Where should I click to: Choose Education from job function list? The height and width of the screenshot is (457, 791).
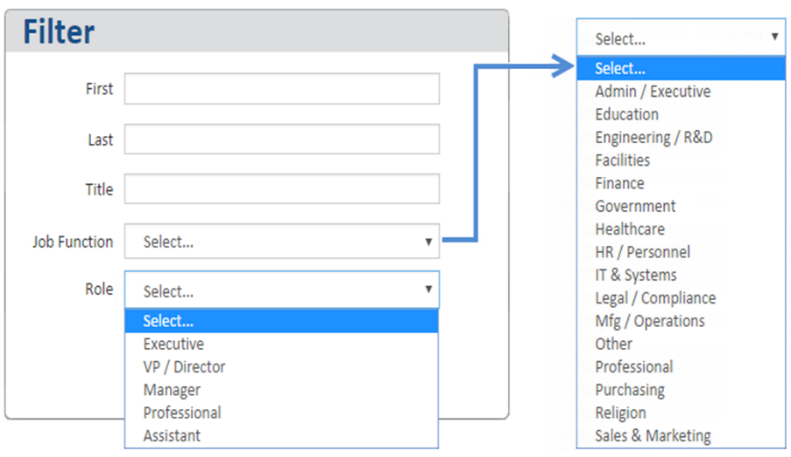[x=681, y=115]
